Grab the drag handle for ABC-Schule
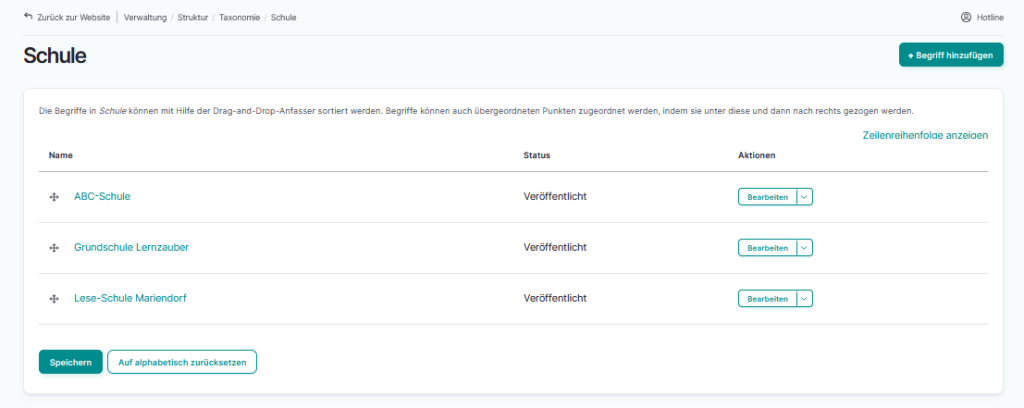The height and width of the screenshot is (408, 1024). click(x=54, y=197)
